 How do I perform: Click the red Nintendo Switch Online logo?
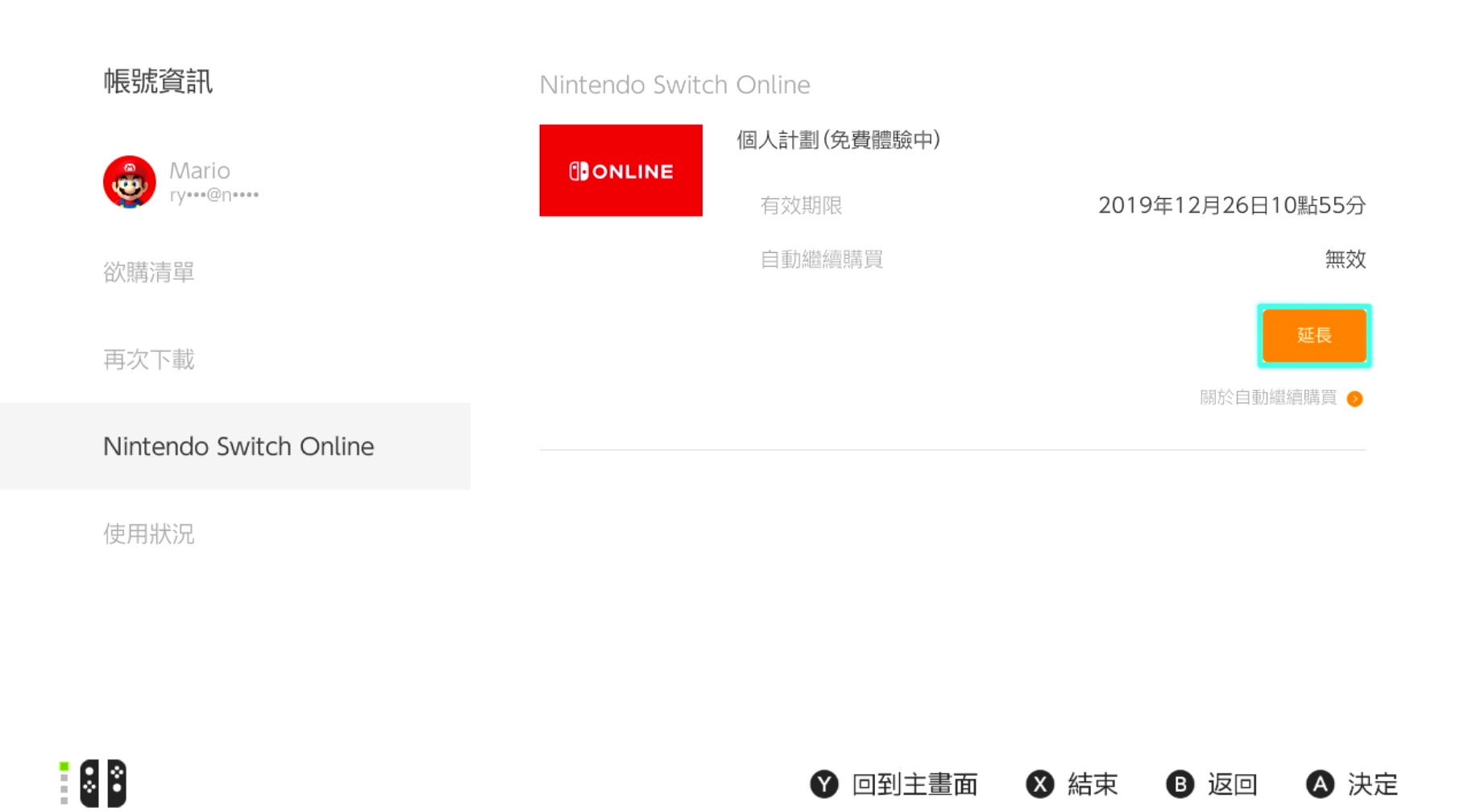pos(620,171)
